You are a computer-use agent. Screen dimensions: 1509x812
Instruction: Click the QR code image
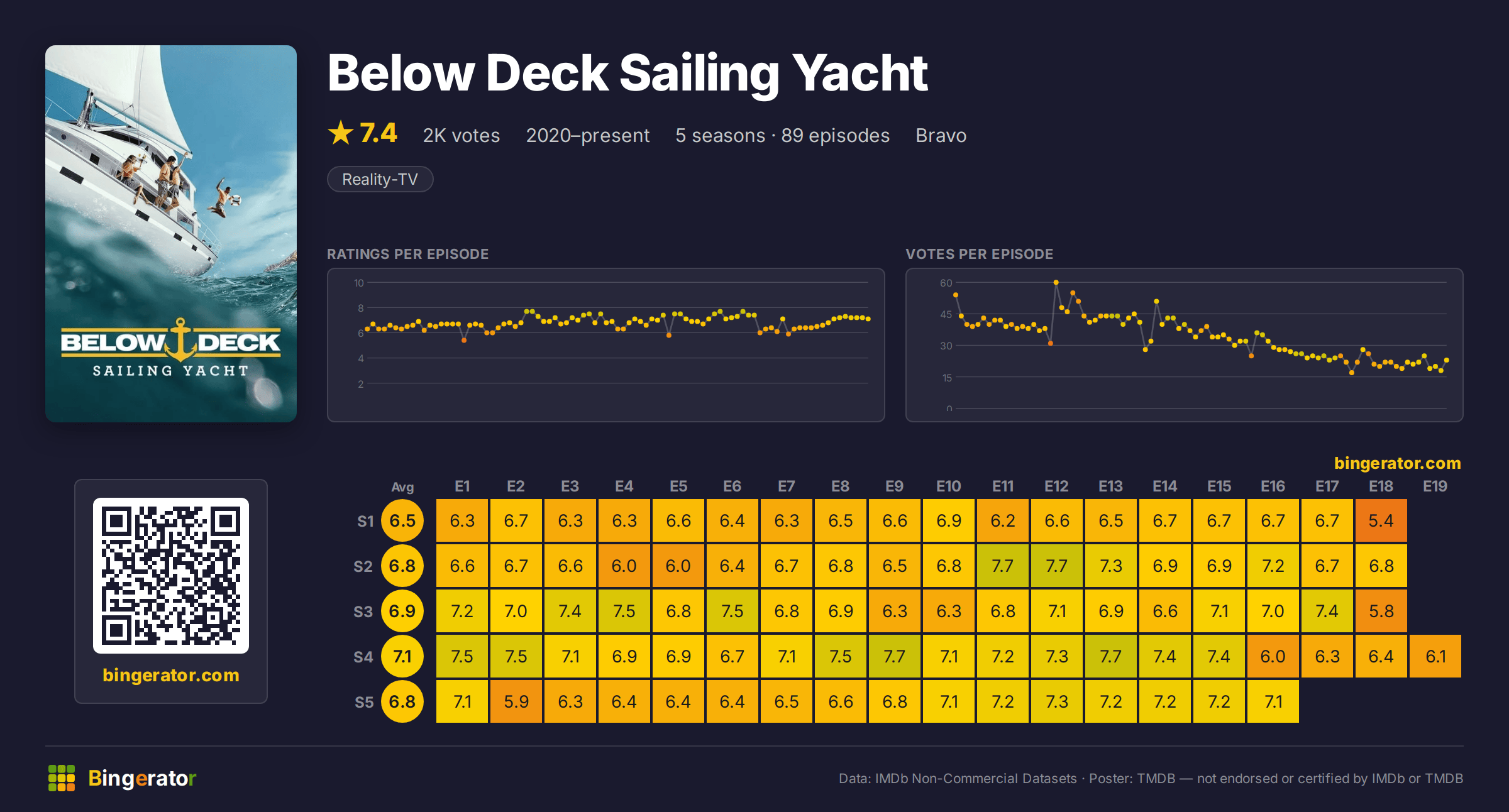171,575
